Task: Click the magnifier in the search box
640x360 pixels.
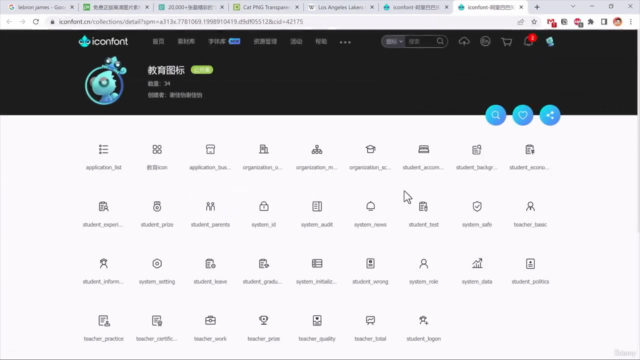Action: [440, 41]
